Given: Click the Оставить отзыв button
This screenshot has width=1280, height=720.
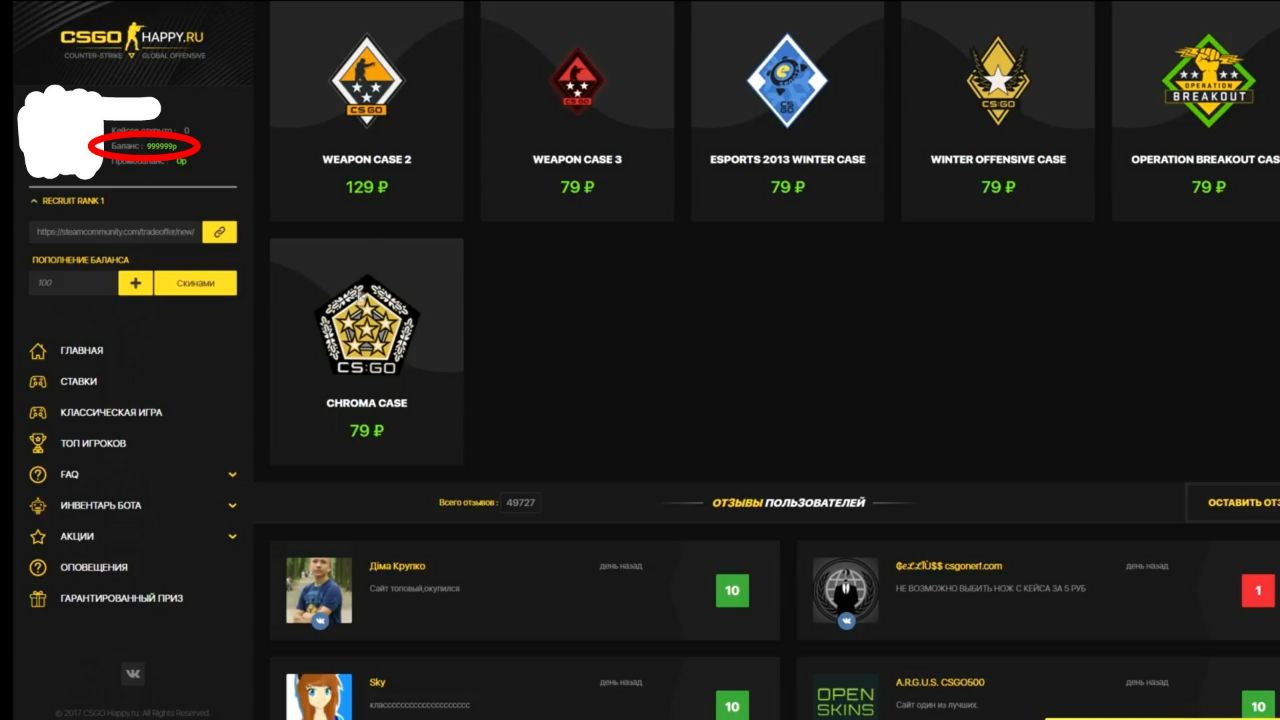Looking at the screenshot, I should click(1233, 502).
